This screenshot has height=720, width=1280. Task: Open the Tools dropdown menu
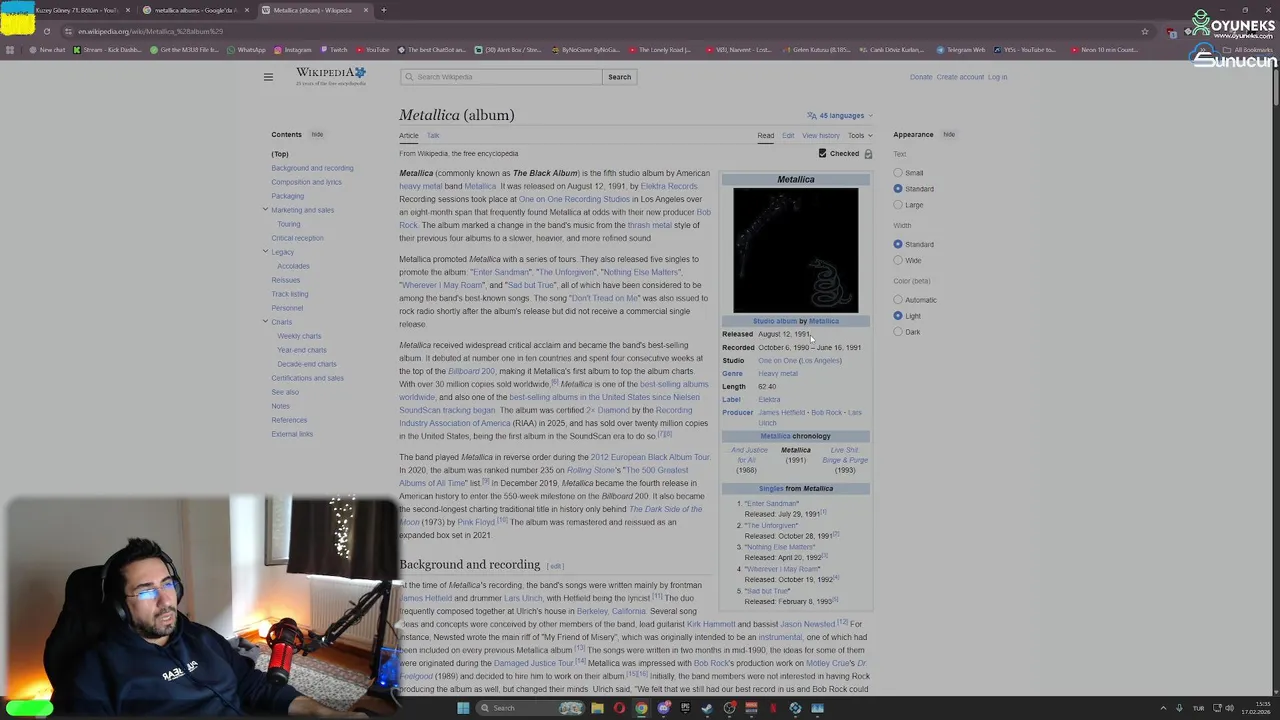point(860,135)
